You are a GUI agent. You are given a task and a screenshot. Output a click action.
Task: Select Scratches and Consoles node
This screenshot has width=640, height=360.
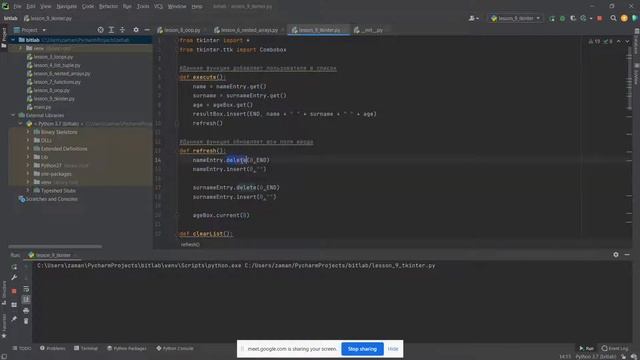pyautogui.click(x=48, y=199)
